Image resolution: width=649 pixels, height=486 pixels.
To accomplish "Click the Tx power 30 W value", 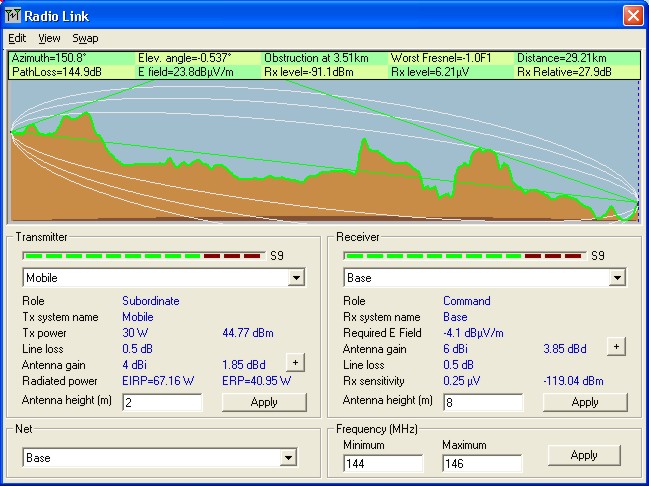I will [135, 333].
